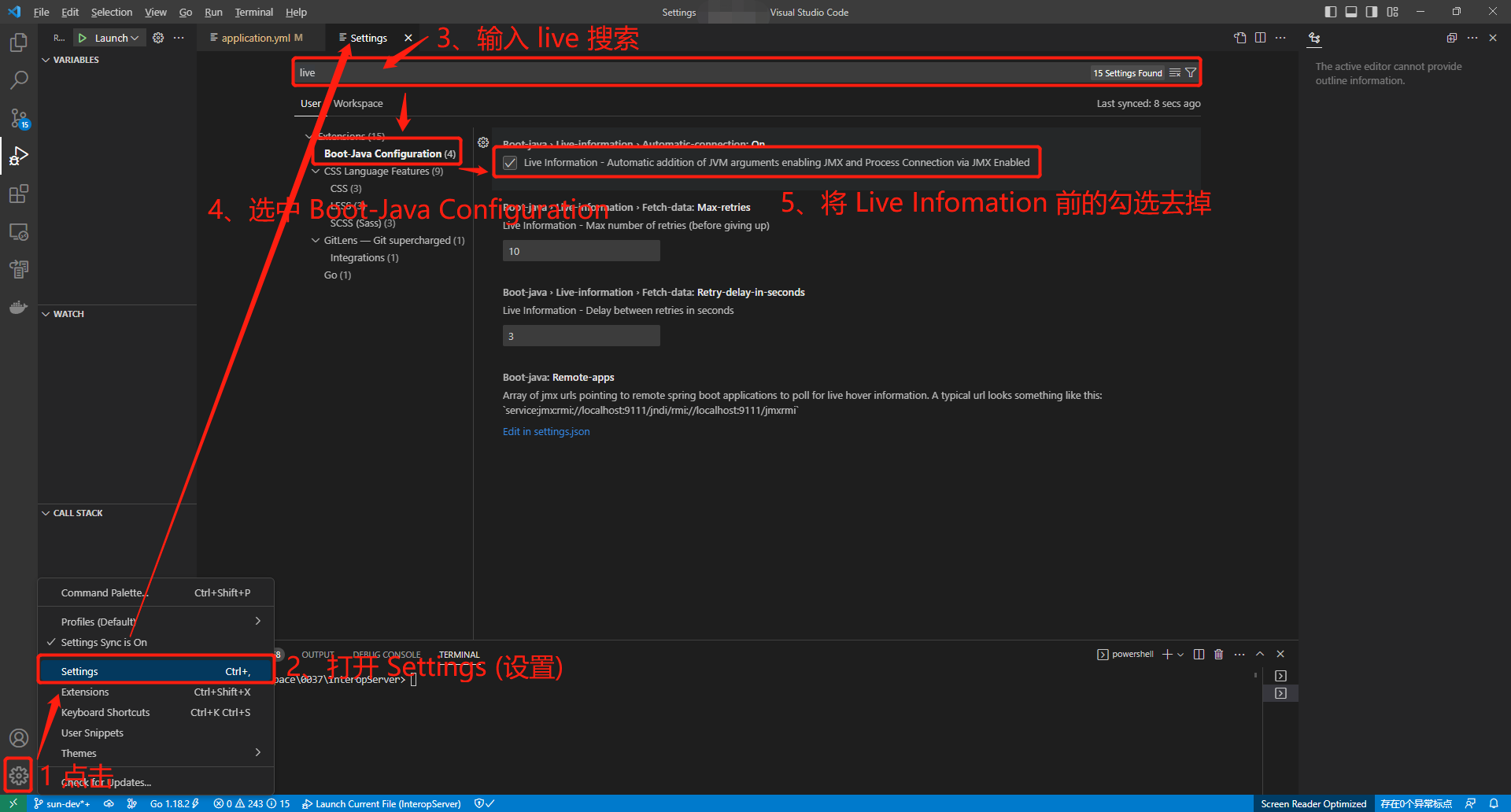1511x812 pixels.
Task: Open the Docker view icon
Action: coord(19,307)
